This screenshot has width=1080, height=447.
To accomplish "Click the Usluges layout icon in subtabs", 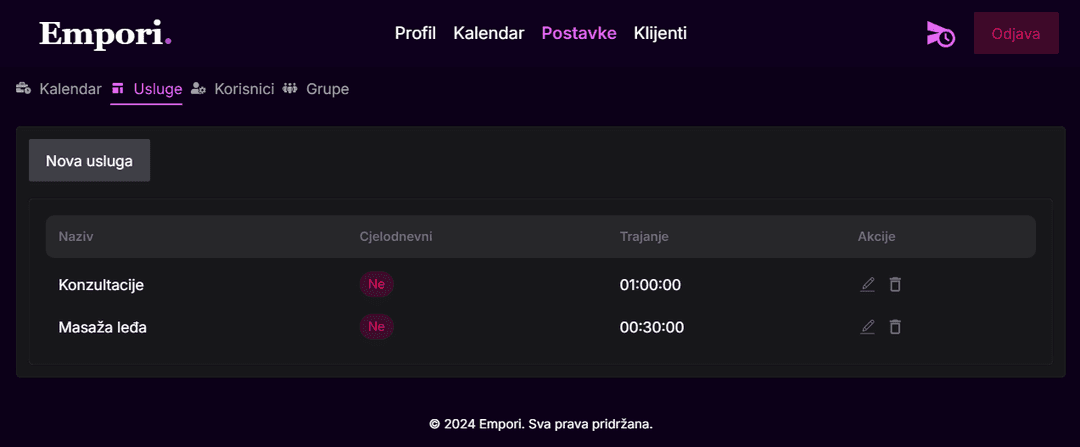I will (x=118, y=88).
